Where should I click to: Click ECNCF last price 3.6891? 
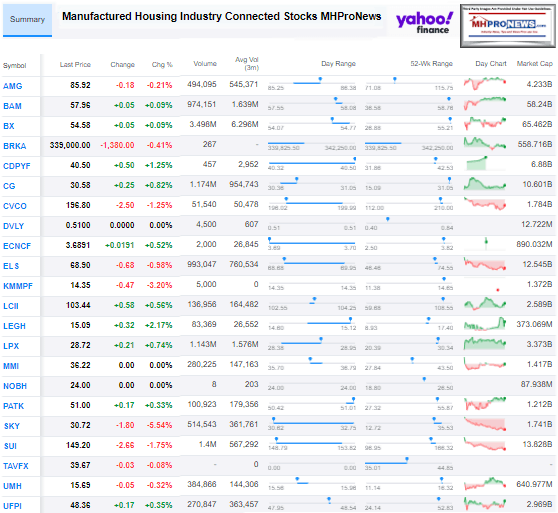(78, 245)
